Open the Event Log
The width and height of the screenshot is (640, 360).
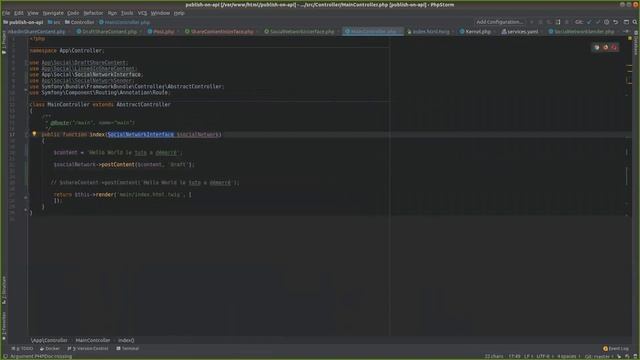point(616,349)
